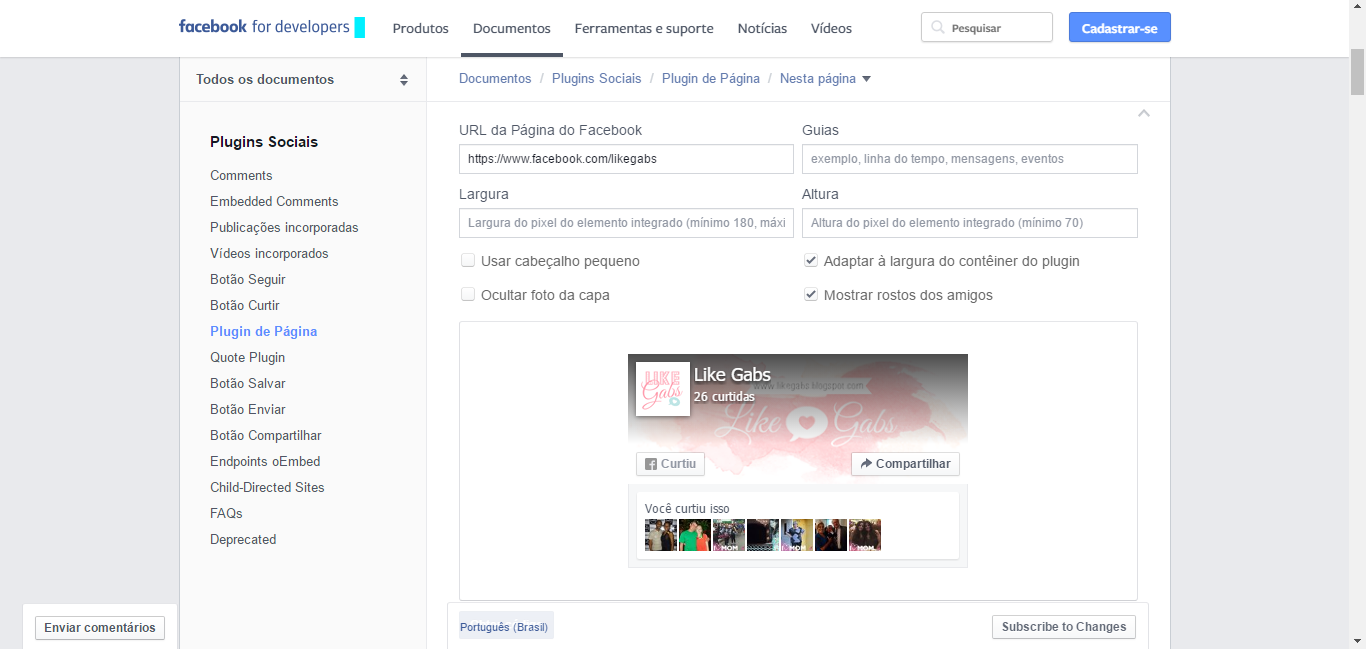Click the Like Gabs page title link
The height and width of the screenshot is (649, 1366).
(x=732, y=375)
